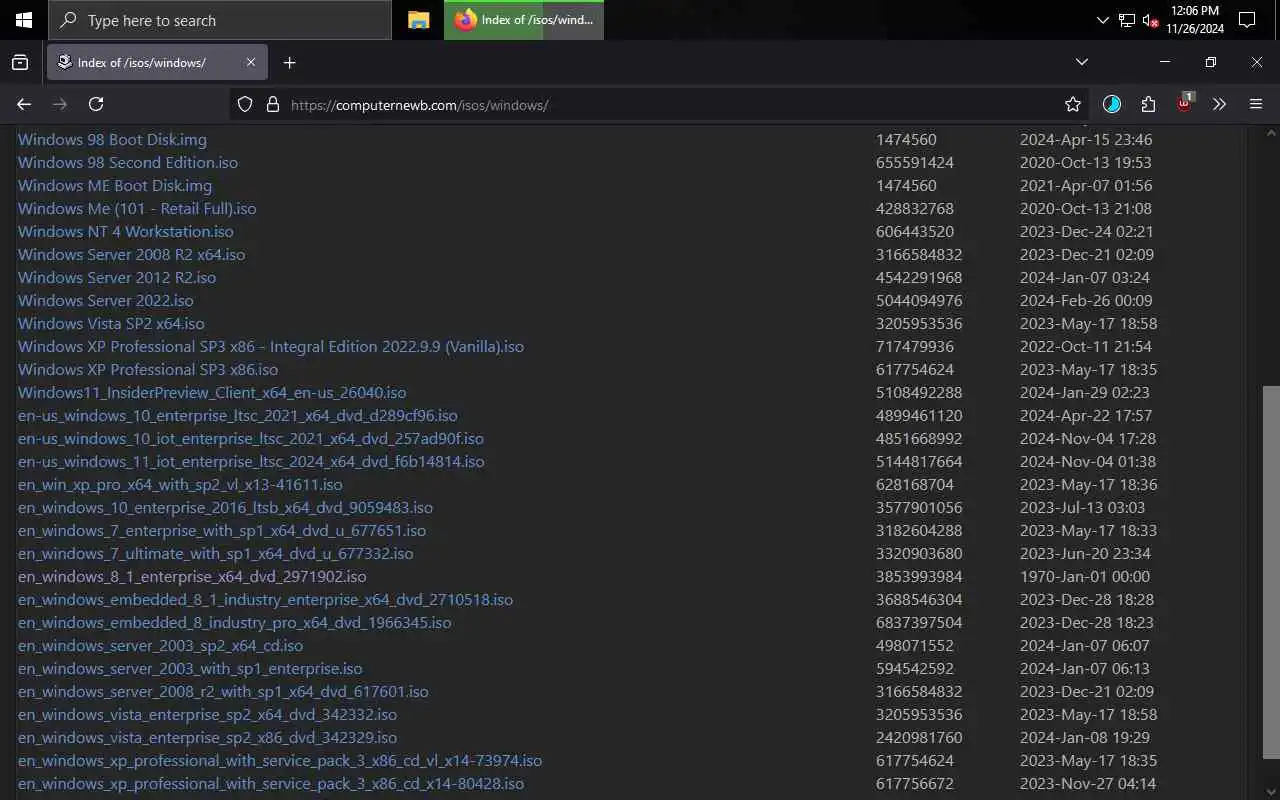Click XP professional SP3 vl_x14-73974.iso link

click(x=280, y=760)
